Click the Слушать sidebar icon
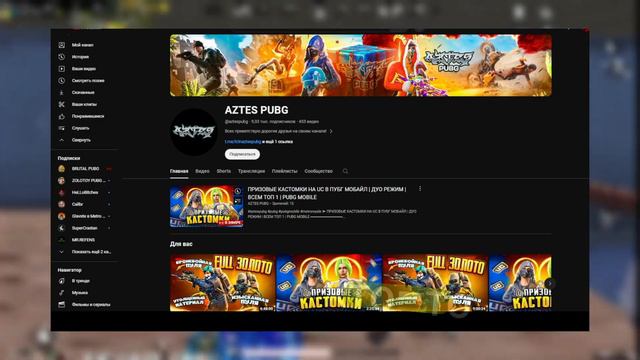The width and height of the screenshot is (640, 360). click(62, 128)
